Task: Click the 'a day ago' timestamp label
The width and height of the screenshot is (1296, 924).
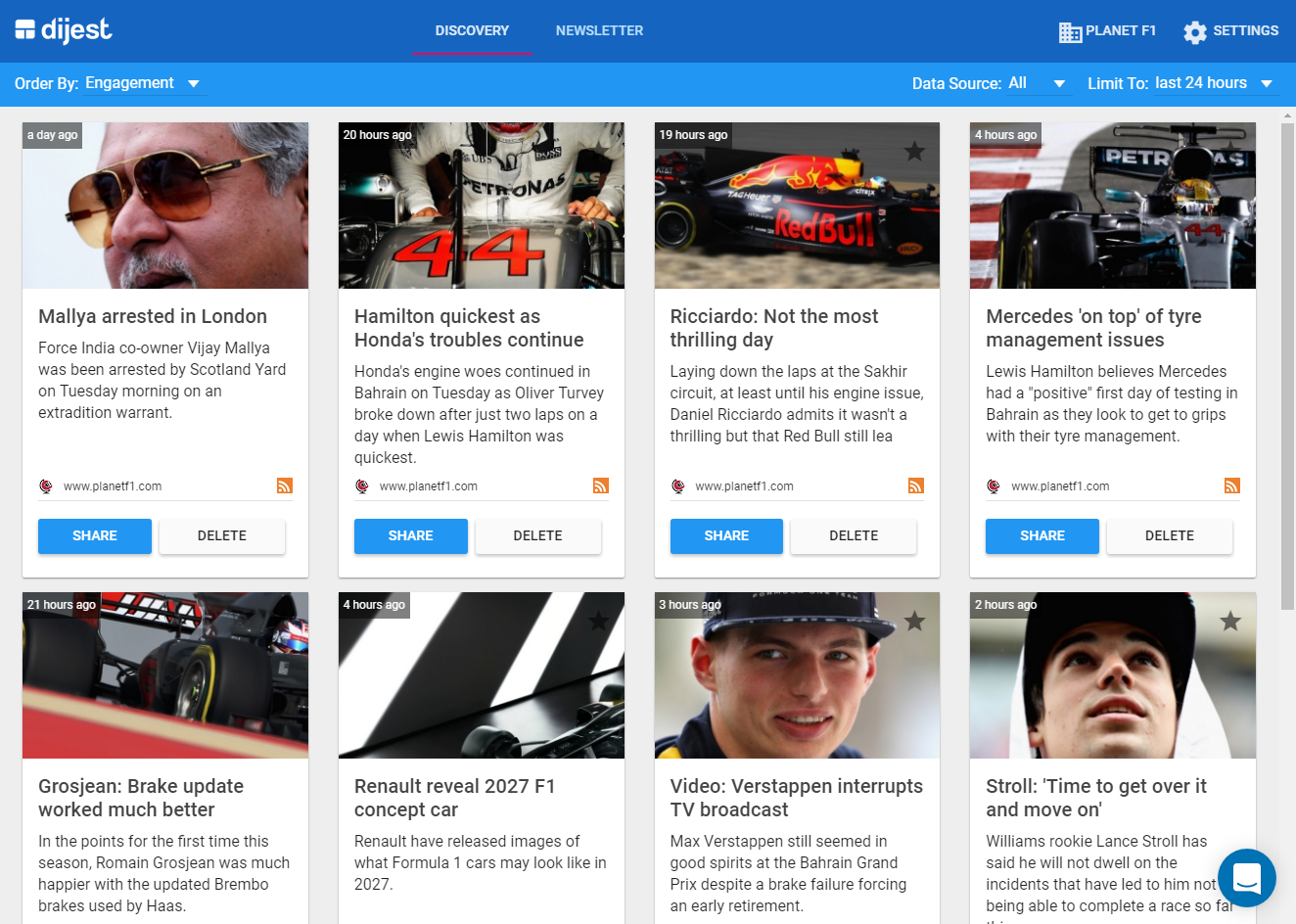Action: tap(52, 135)
